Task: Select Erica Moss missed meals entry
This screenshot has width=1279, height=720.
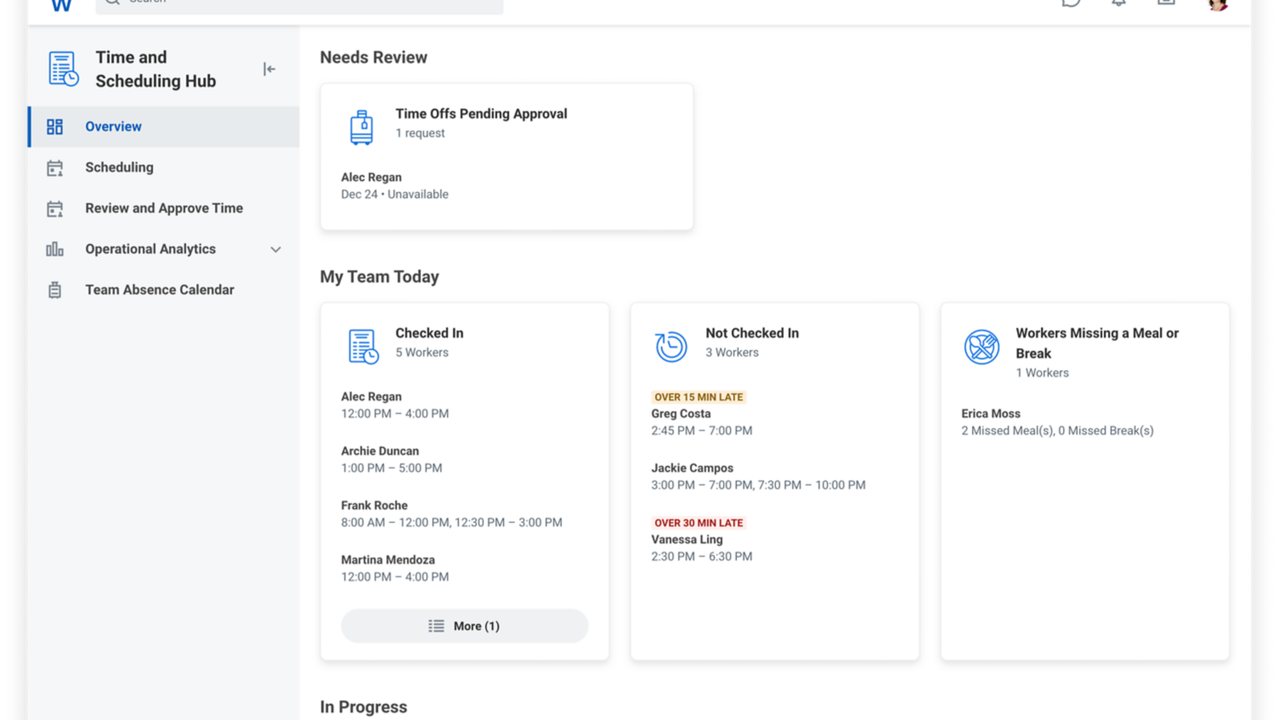Action: [x=1056, y=422]
